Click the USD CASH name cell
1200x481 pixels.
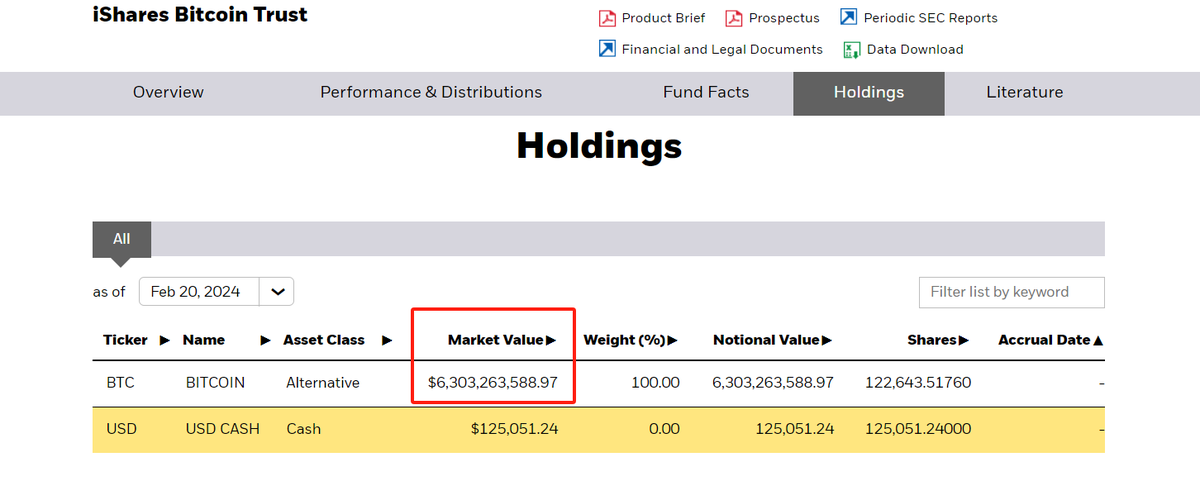[x=223, y=429]
